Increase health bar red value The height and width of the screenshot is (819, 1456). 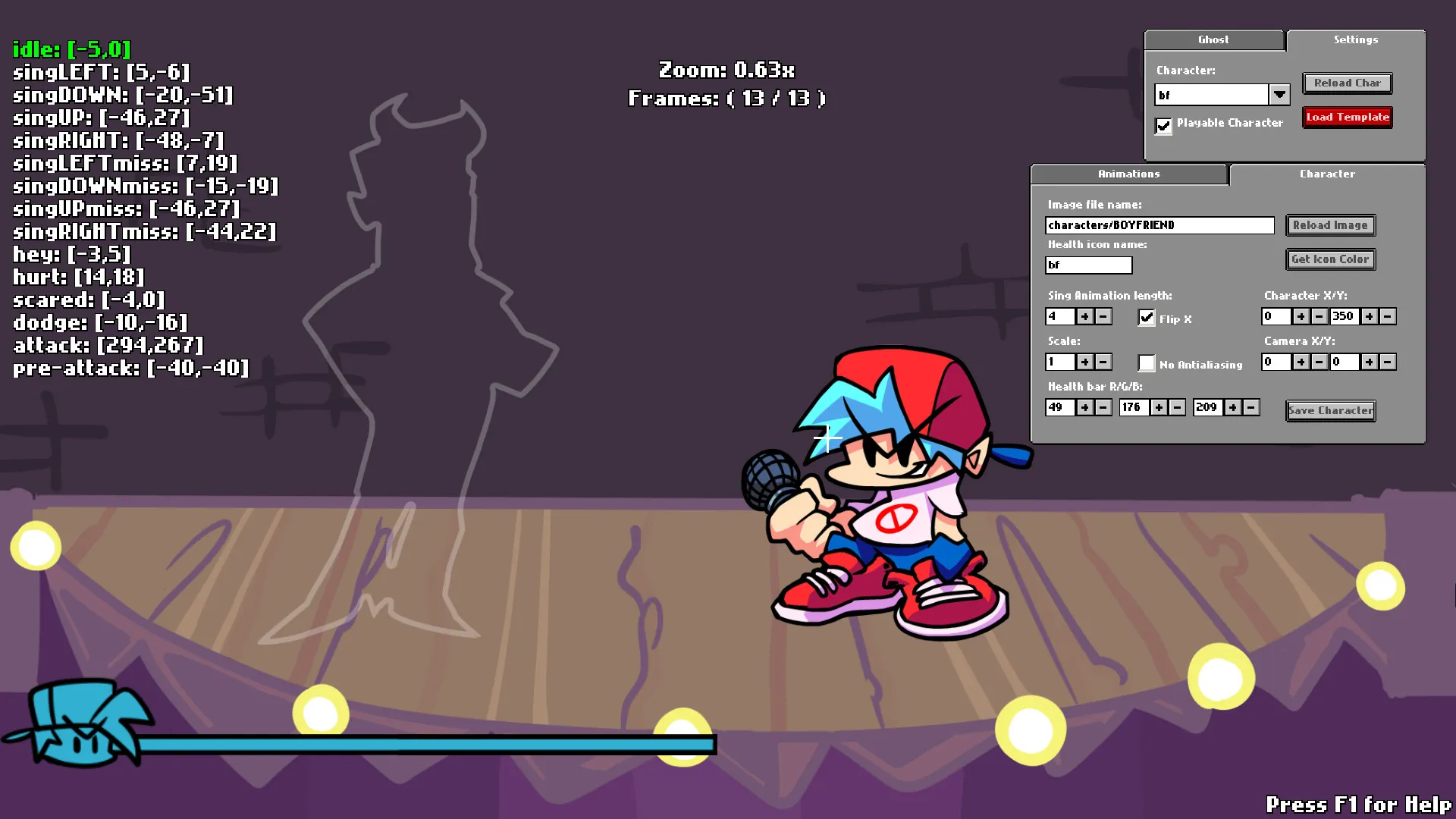[1085, 408]
